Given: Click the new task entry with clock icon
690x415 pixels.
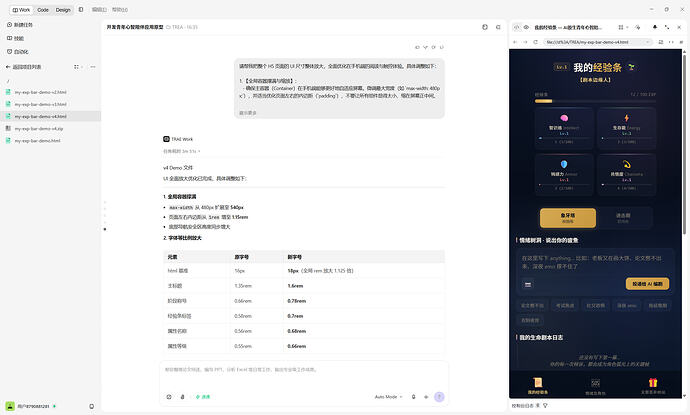Looking at the screenshot, I should point(20,25).
